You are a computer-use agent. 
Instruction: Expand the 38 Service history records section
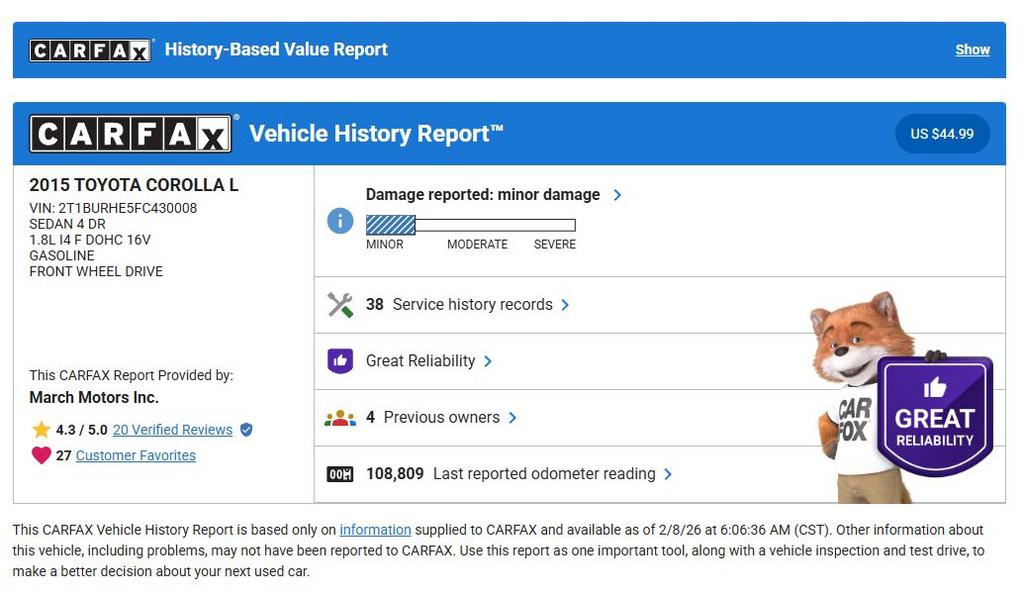point(565,305)
